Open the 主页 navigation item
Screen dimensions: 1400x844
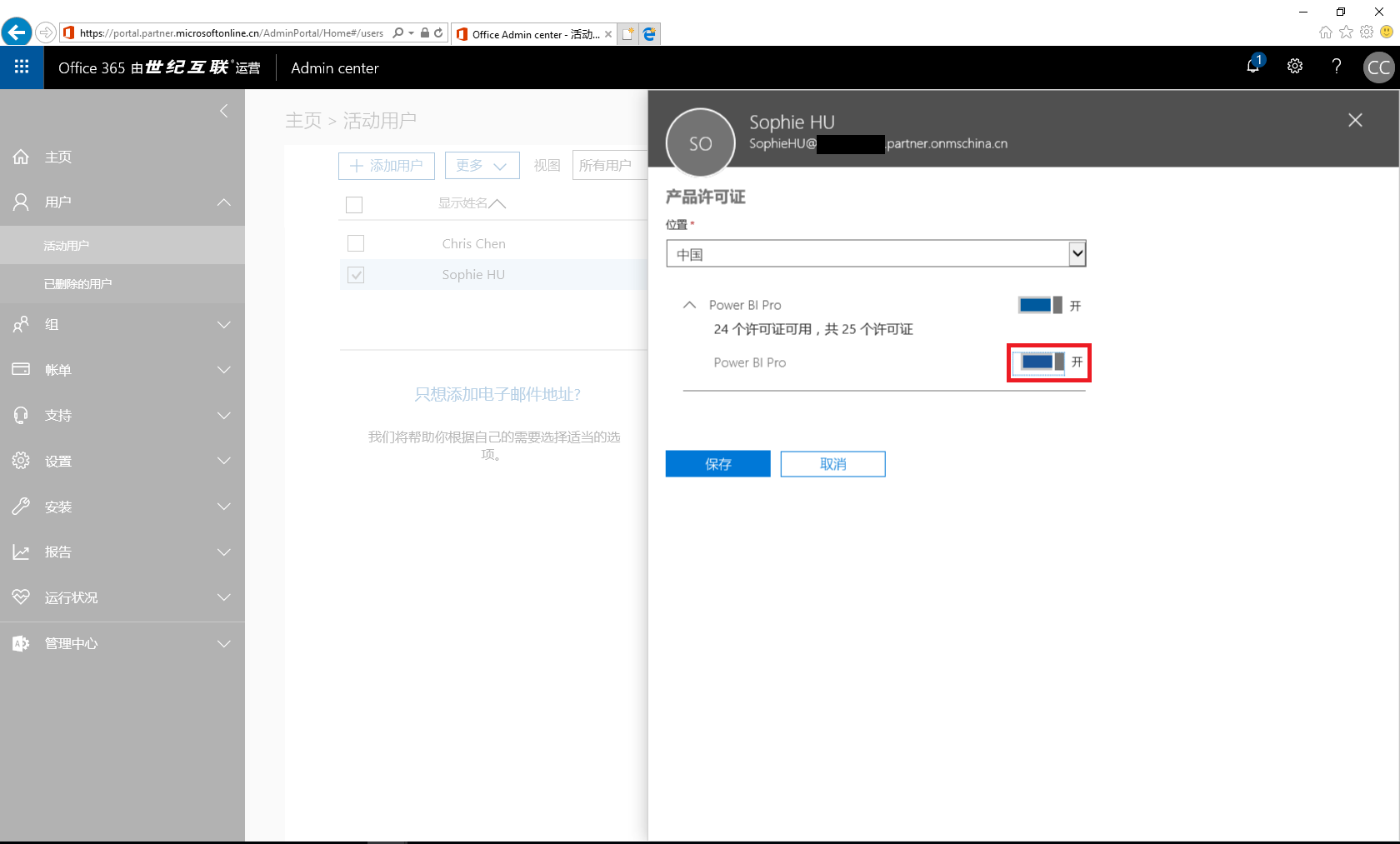pos(58,157)
